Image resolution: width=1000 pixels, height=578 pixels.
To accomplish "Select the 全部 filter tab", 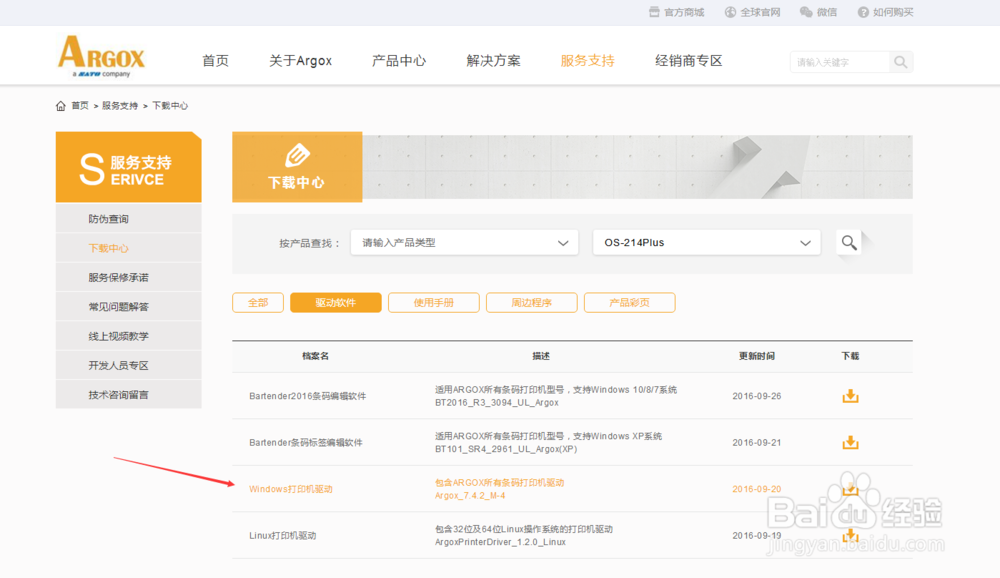I will click(x=258, y=302).
